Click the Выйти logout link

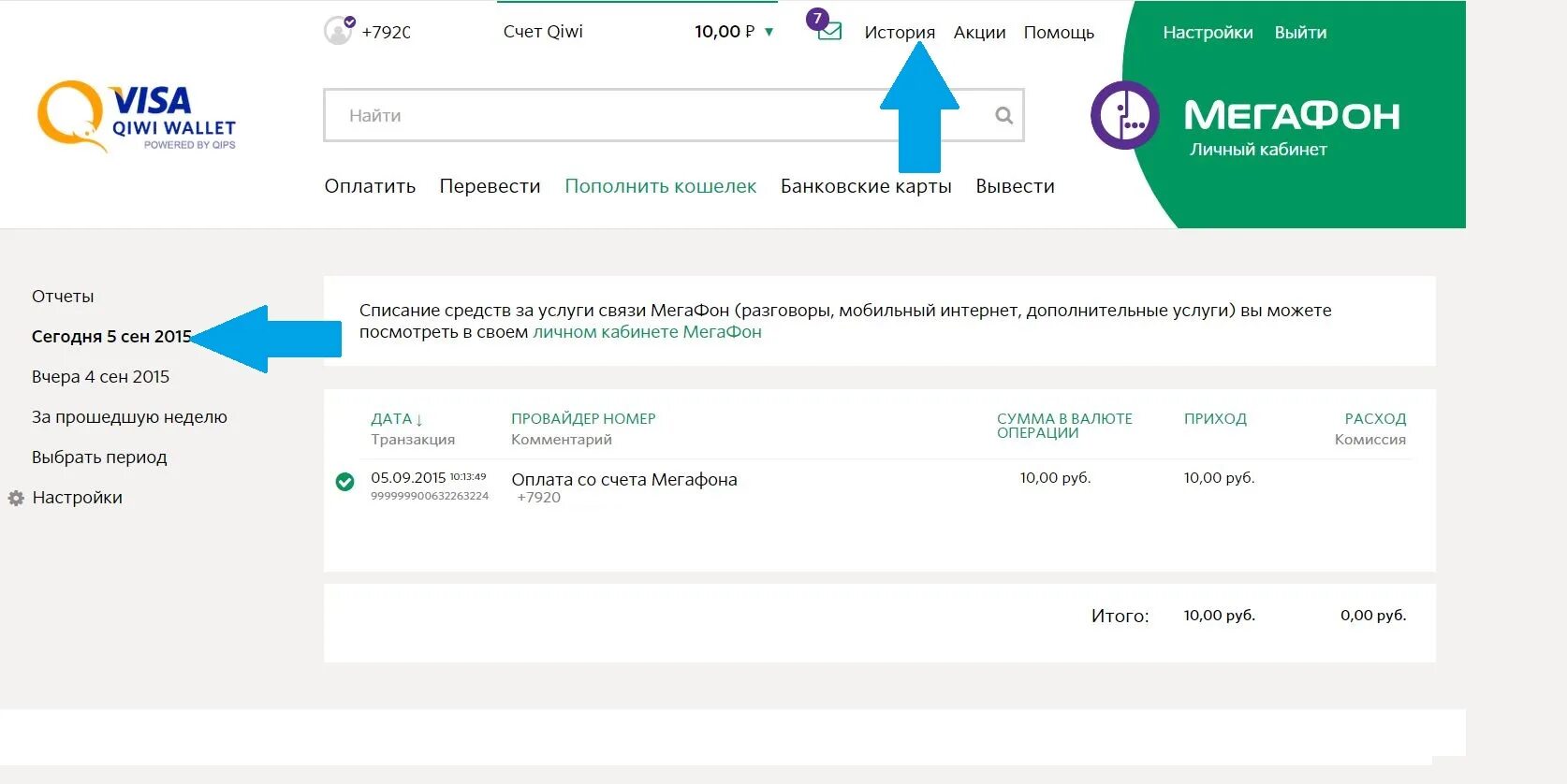pyautogui.click(x=1300, y=32)
